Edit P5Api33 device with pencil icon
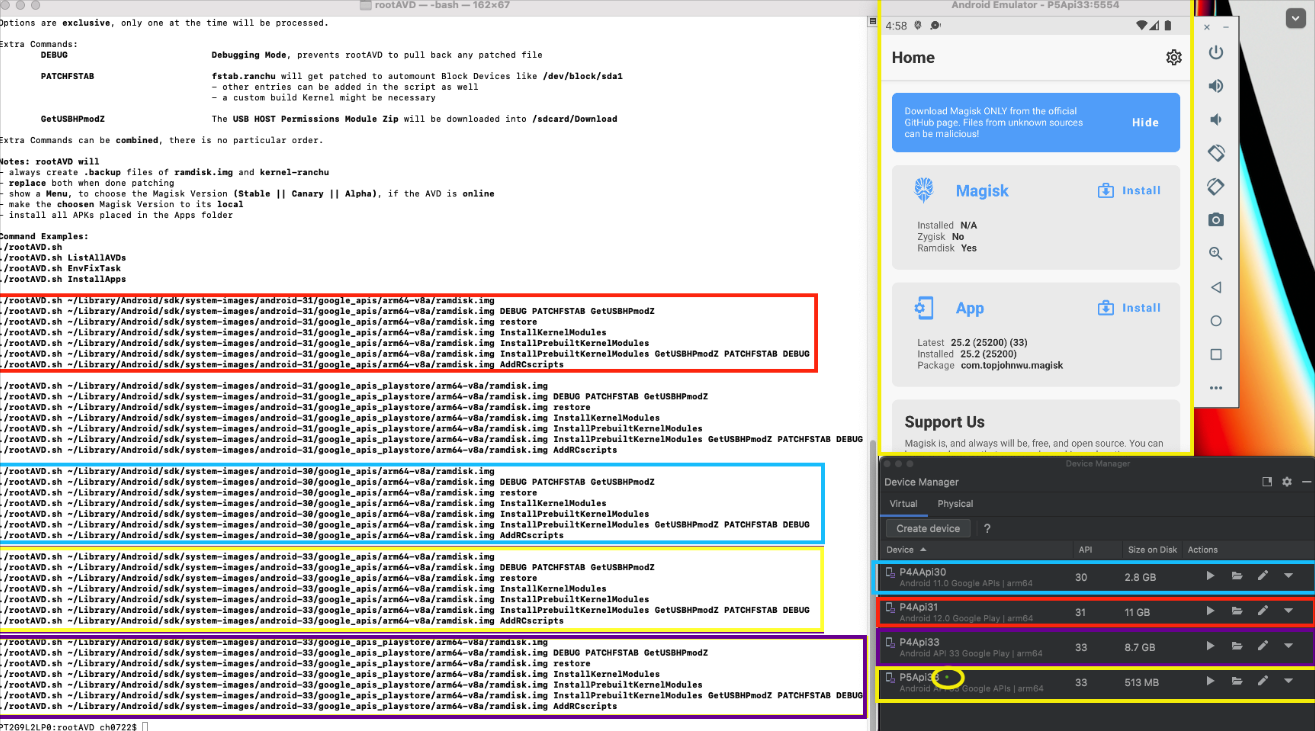1315x731 pixels. tap(1263, 681)
